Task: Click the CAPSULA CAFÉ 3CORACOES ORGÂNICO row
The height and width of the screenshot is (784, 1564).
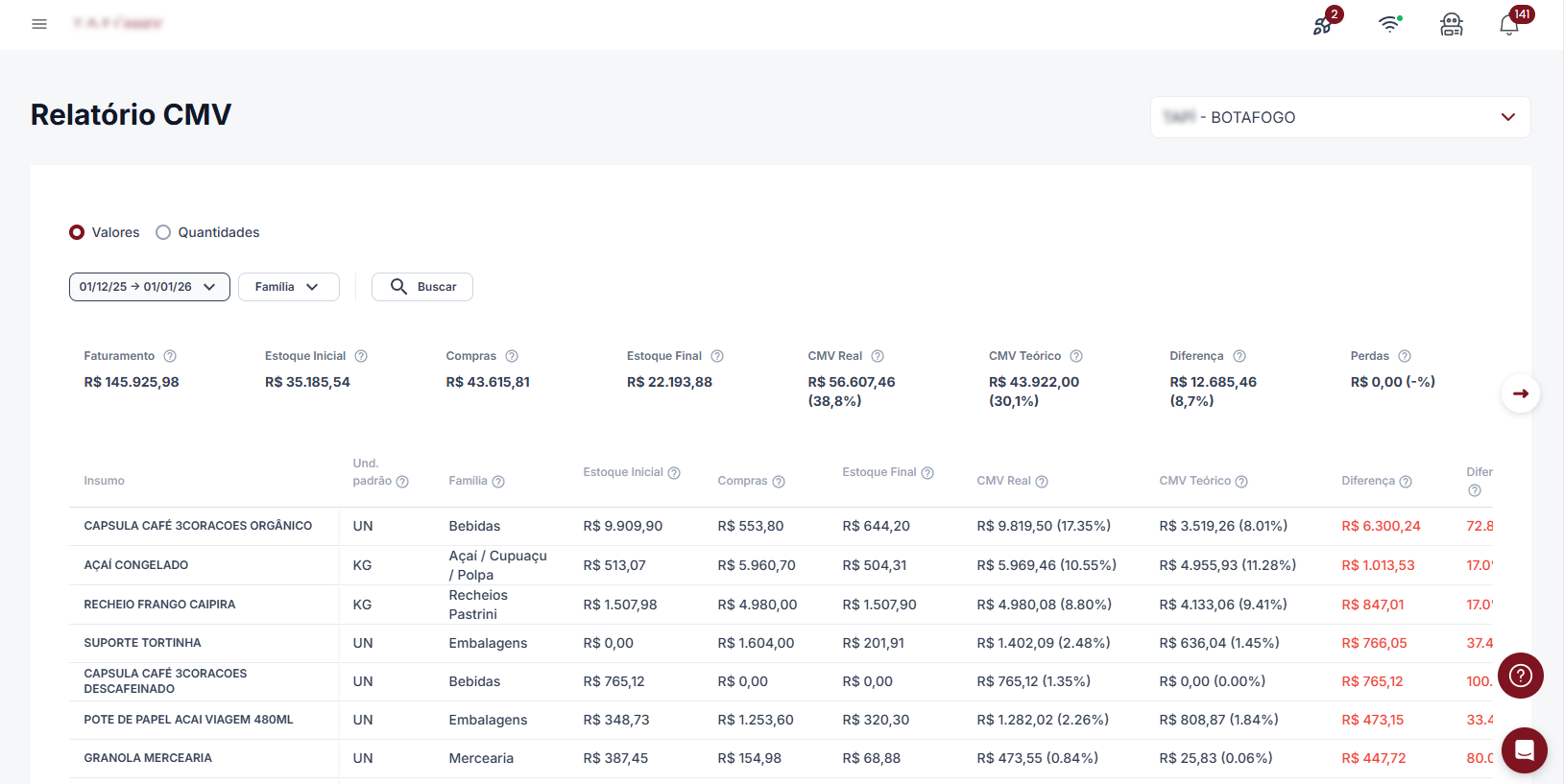Action: click(x=198, y=526)
